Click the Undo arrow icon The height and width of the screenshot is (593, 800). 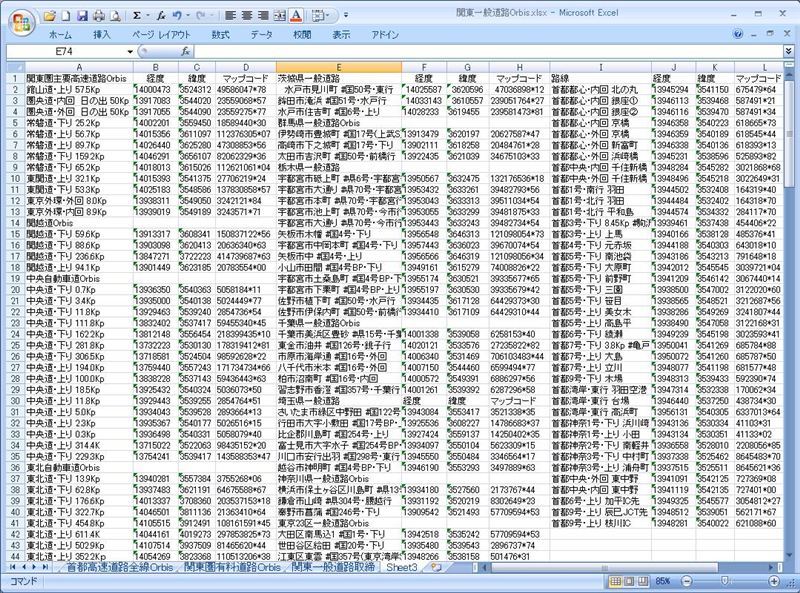(x=177, y=16)
